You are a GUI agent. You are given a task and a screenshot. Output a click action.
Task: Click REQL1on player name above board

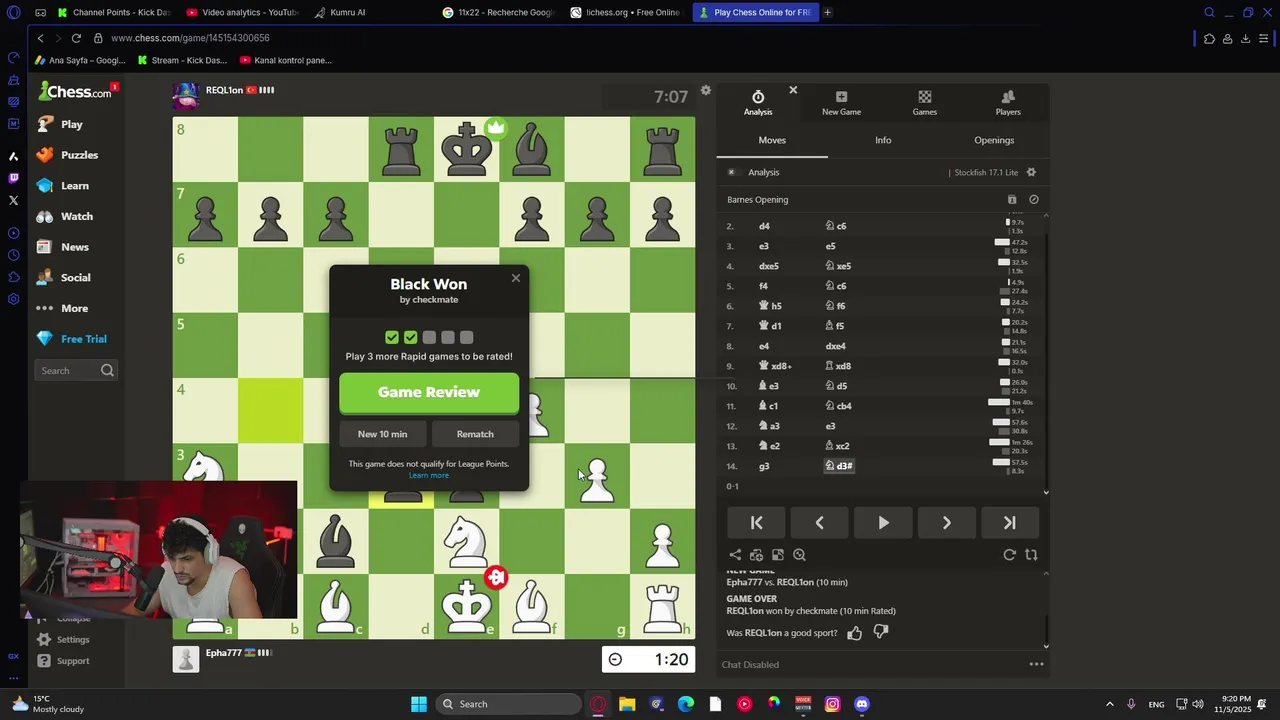(224, 90)
